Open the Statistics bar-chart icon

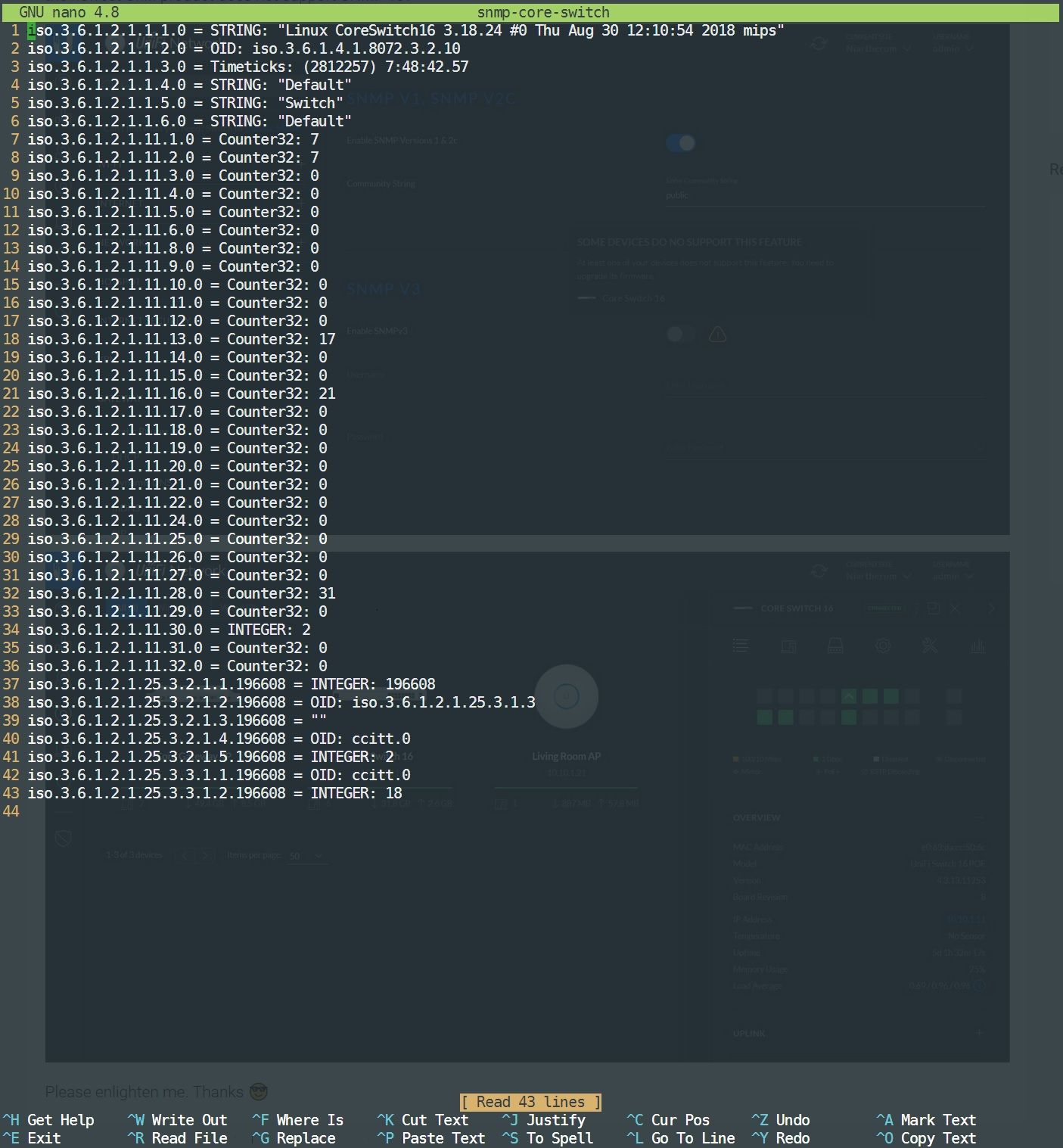[978, 645]
